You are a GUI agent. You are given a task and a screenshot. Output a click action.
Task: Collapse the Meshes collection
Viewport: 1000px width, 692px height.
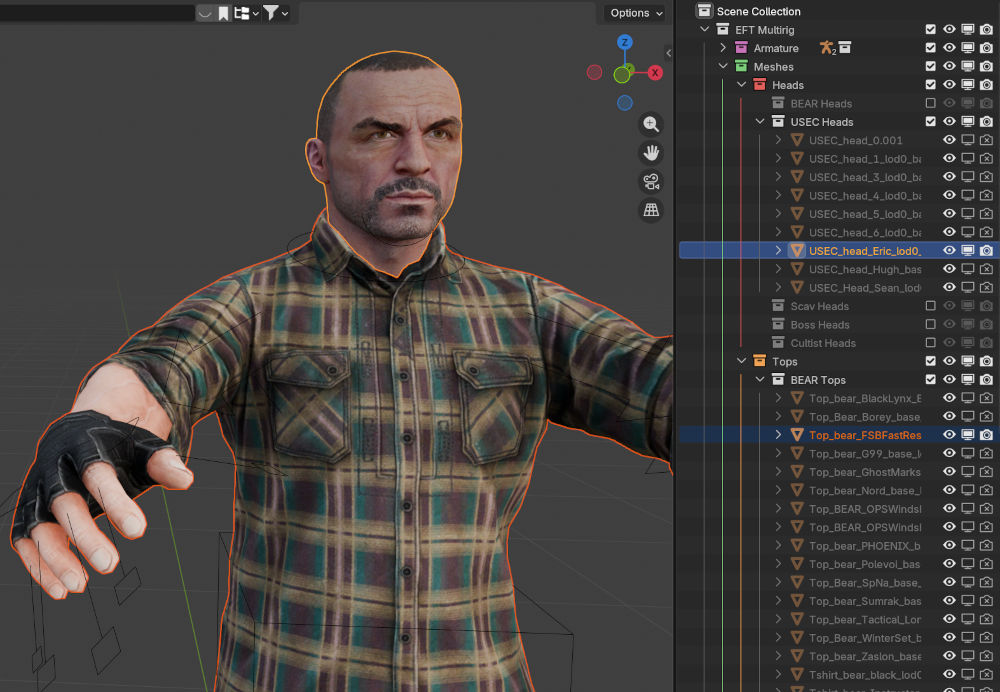pyautogui.click(x=722, y=66)
